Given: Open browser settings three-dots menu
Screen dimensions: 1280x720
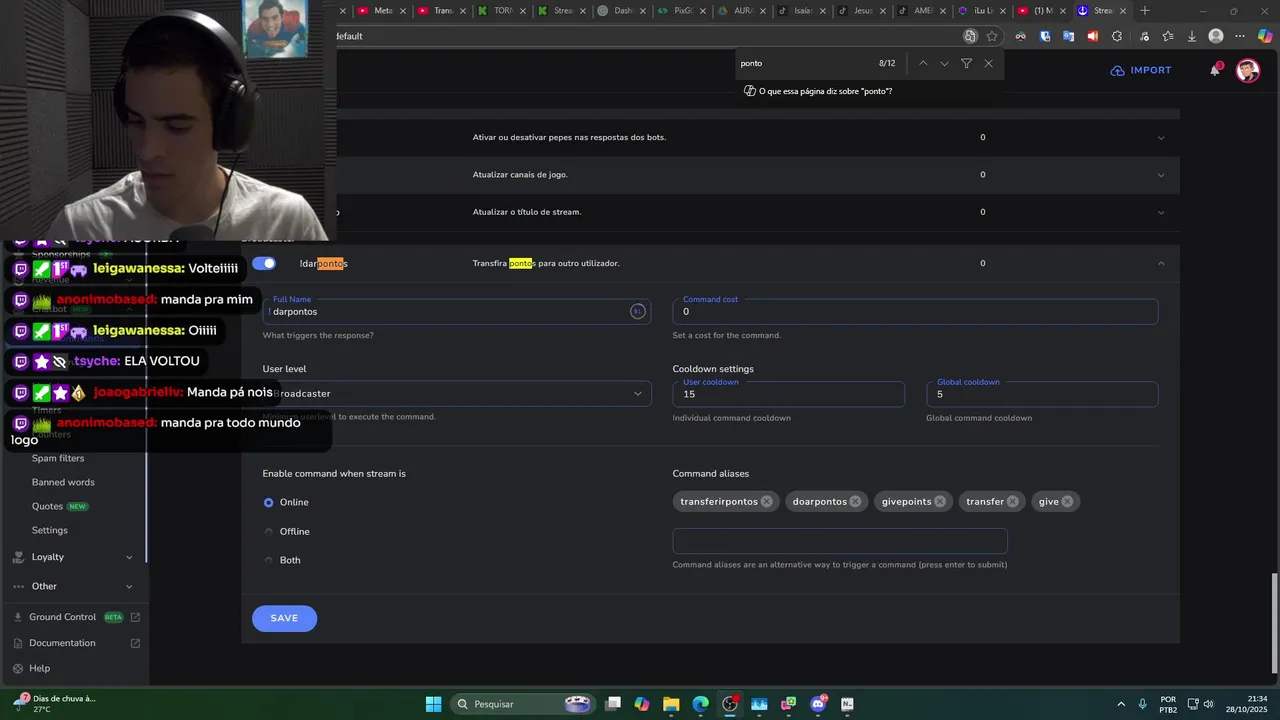Looking at the screenshot, I should coord(1240,36).
